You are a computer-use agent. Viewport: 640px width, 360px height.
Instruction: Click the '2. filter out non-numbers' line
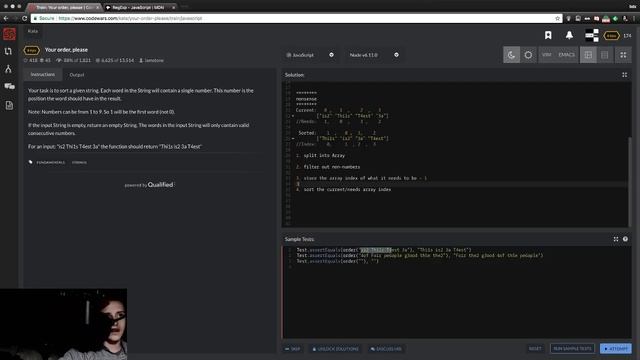[x=328, y=167]
